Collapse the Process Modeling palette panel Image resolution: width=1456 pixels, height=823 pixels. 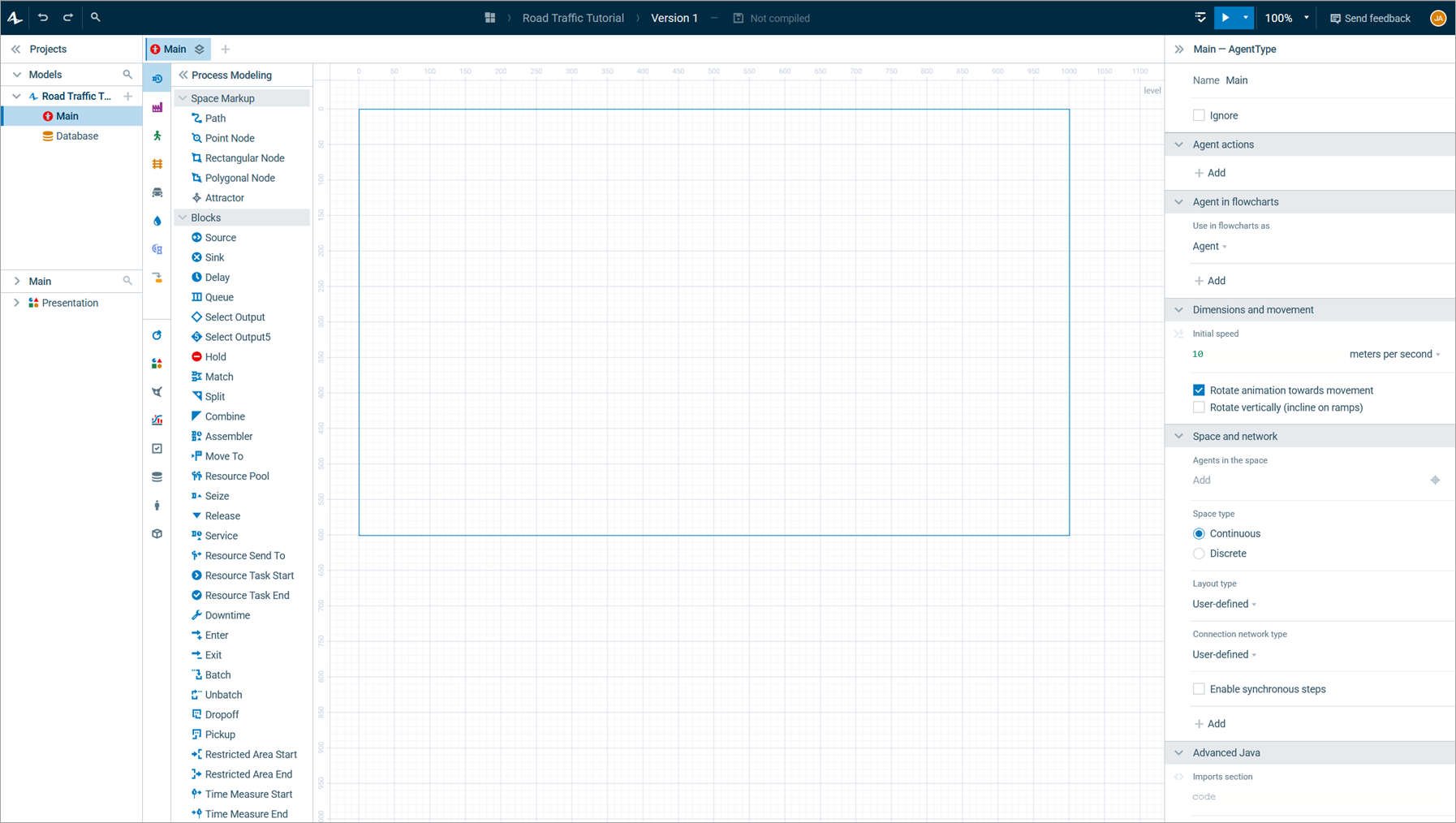(x=183, y=75)
